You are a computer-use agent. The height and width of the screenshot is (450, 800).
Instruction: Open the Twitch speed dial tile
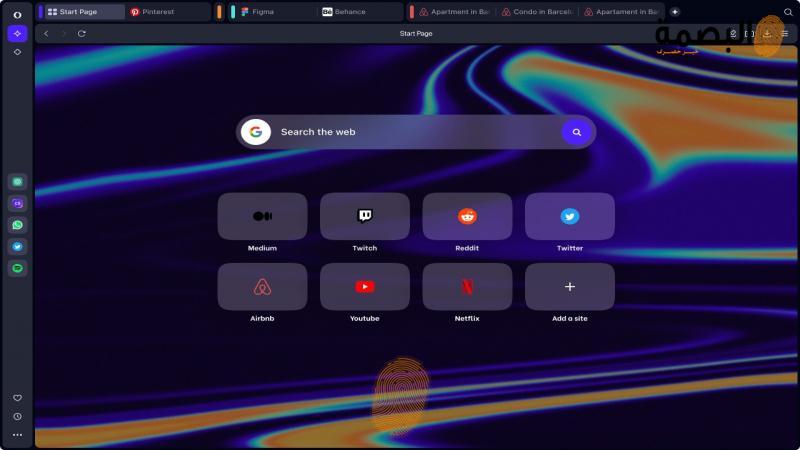click(x=365, y=216)
